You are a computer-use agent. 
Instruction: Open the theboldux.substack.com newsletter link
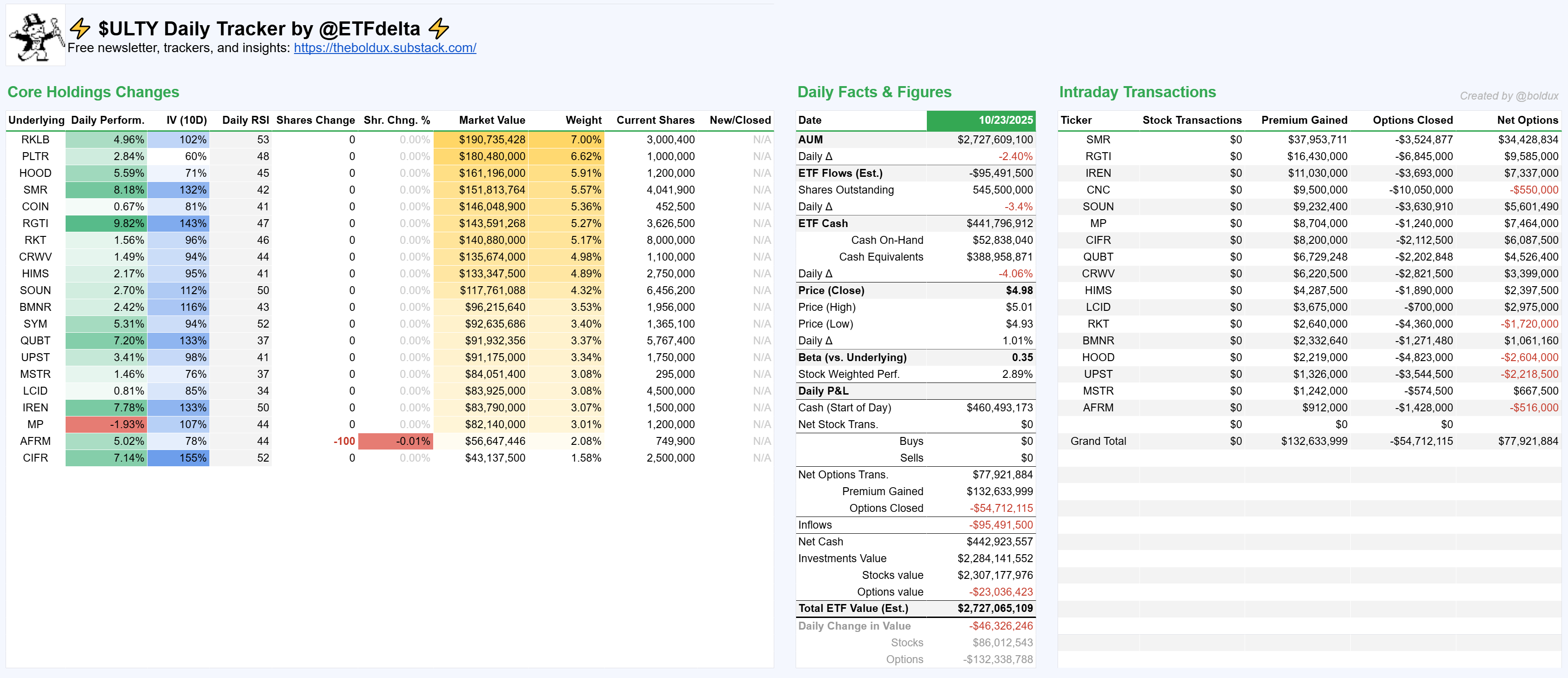[385, 48]
